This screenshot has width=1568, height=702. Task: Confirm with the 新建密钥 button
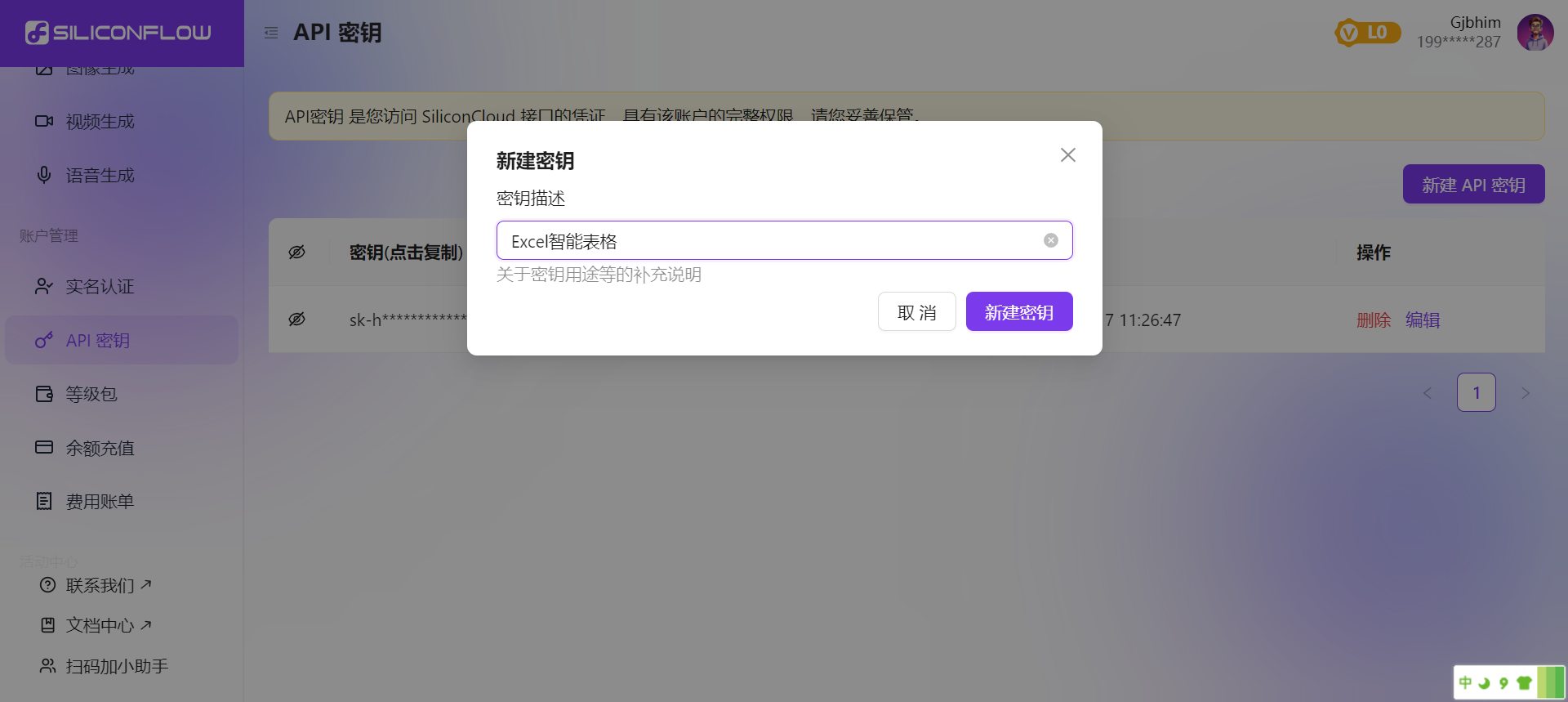point(1019,311)
